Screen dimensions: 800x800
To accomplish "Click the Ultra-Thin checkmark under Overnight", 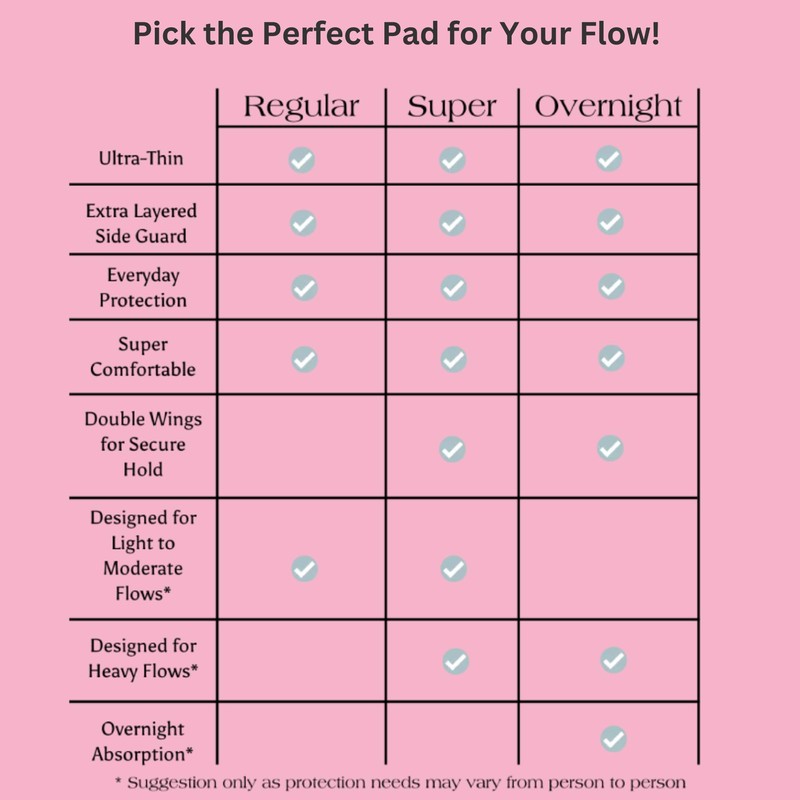I will pyautogui.click(x=609, y=158).
